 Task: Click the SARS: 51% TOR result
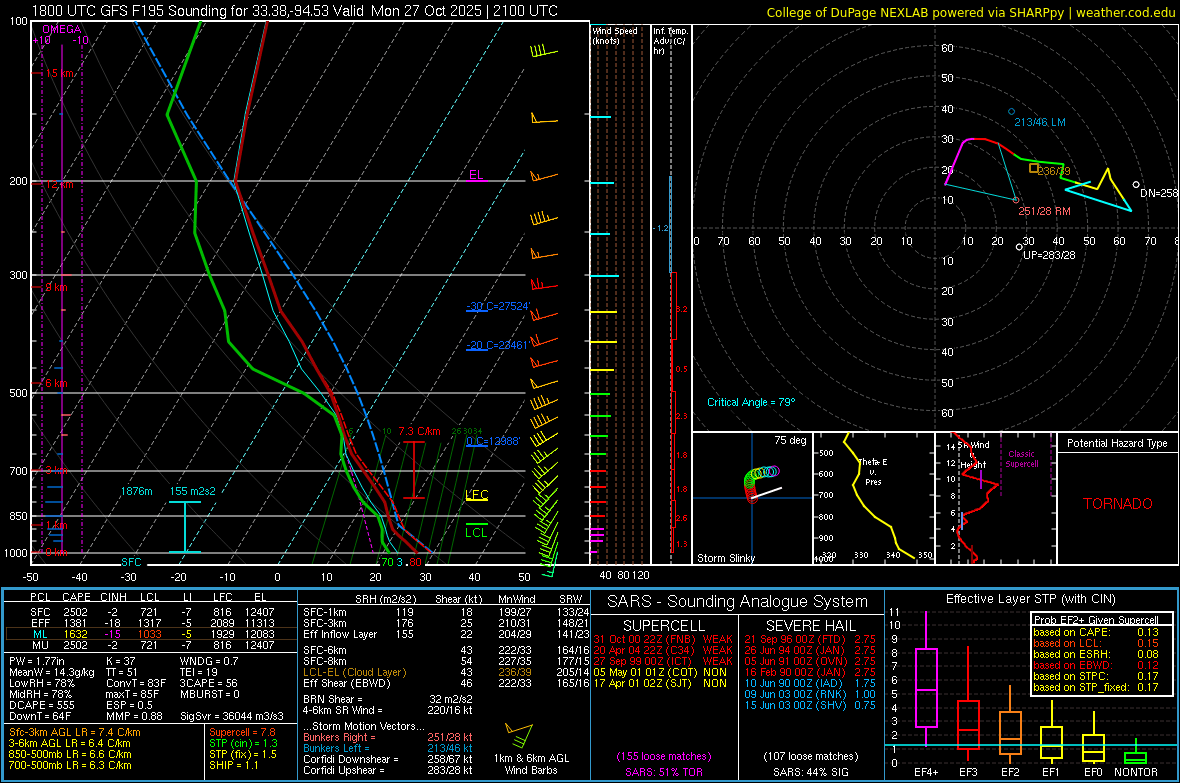pos(664,772)
